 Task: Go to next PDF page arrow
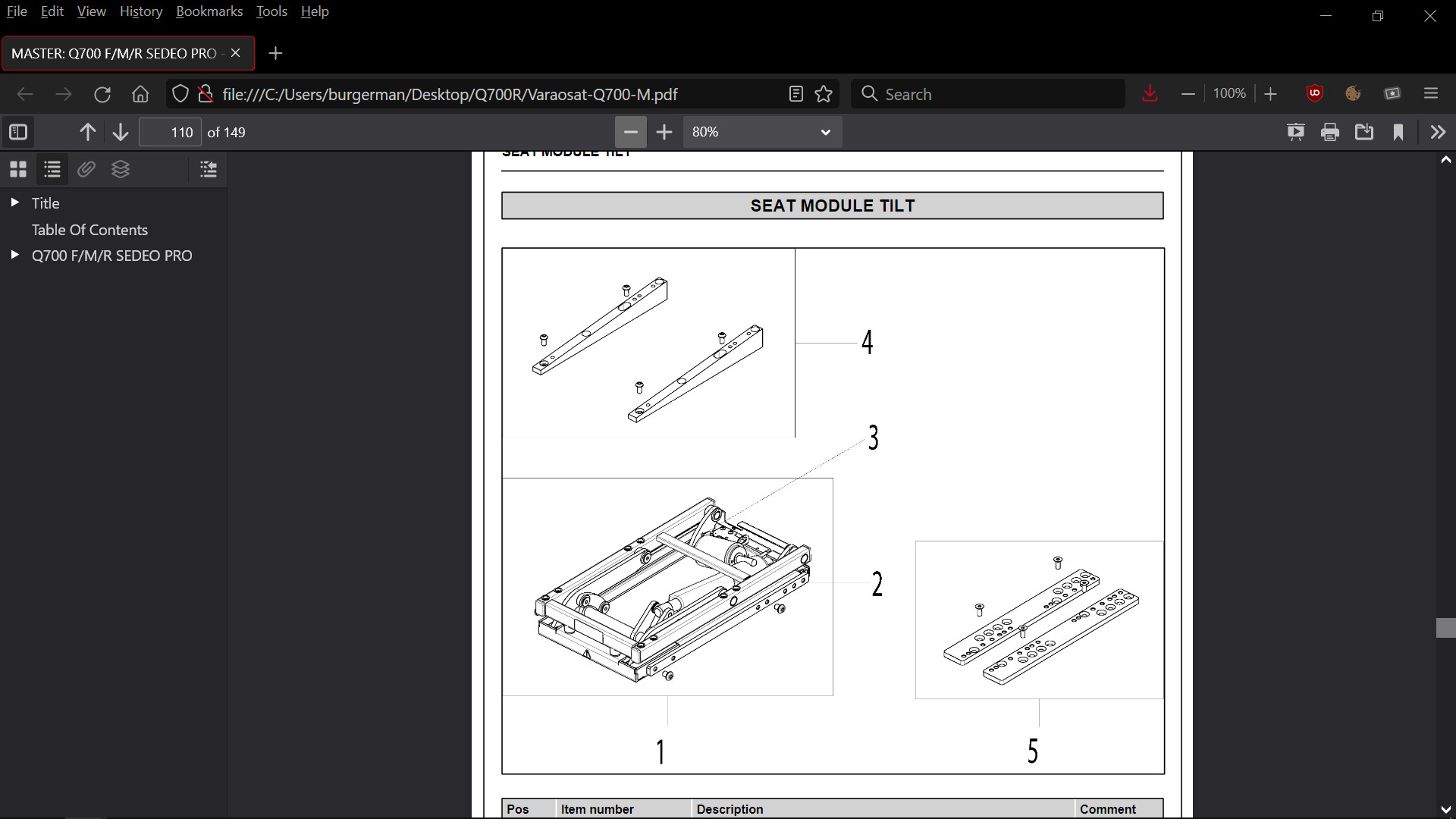coord(120,132)
